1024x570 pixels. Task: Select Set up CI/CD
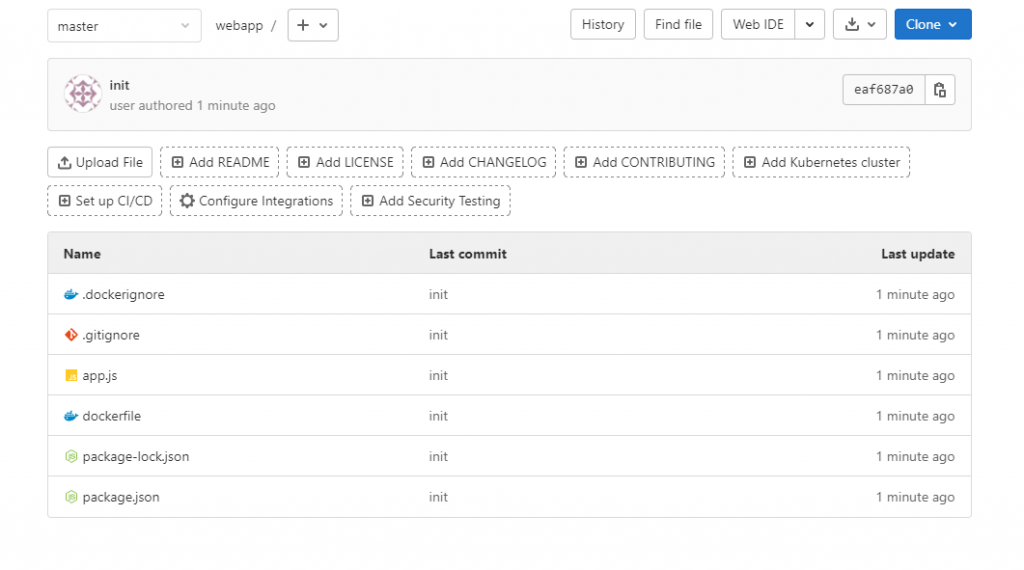tap(105, 201)
